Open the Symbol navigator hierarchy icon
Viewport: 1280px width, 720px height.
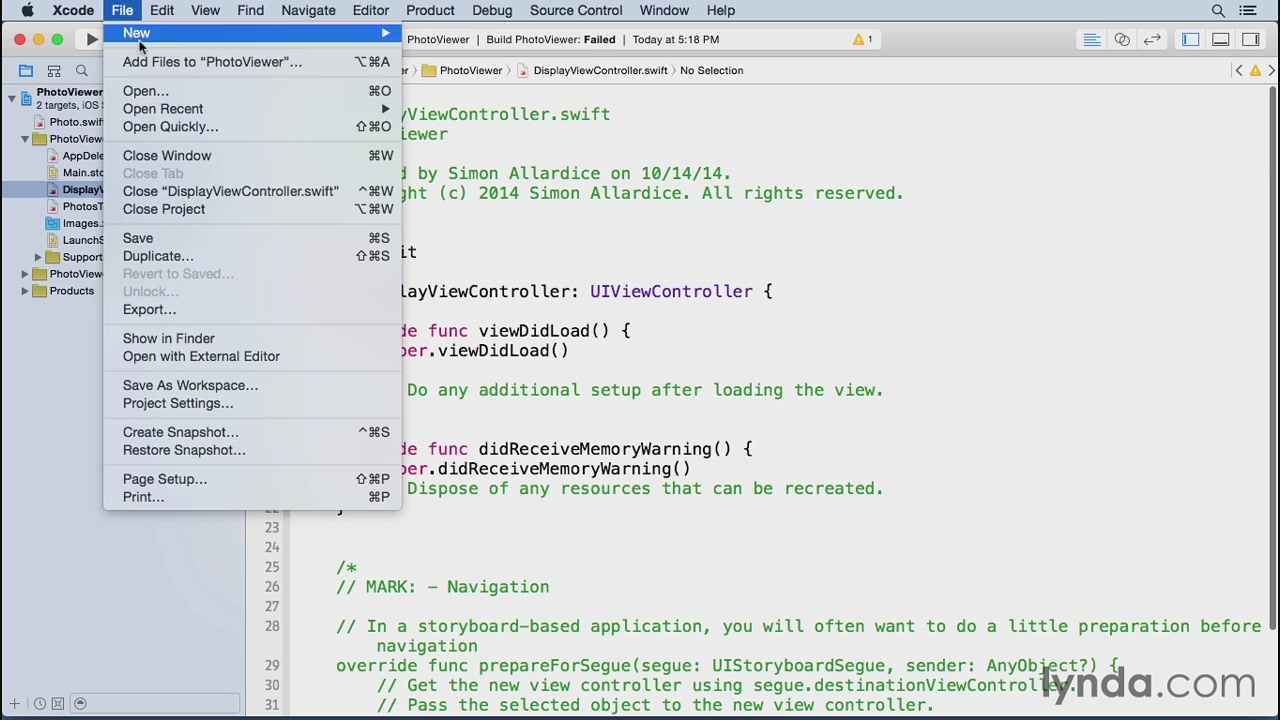click(54, 71)
